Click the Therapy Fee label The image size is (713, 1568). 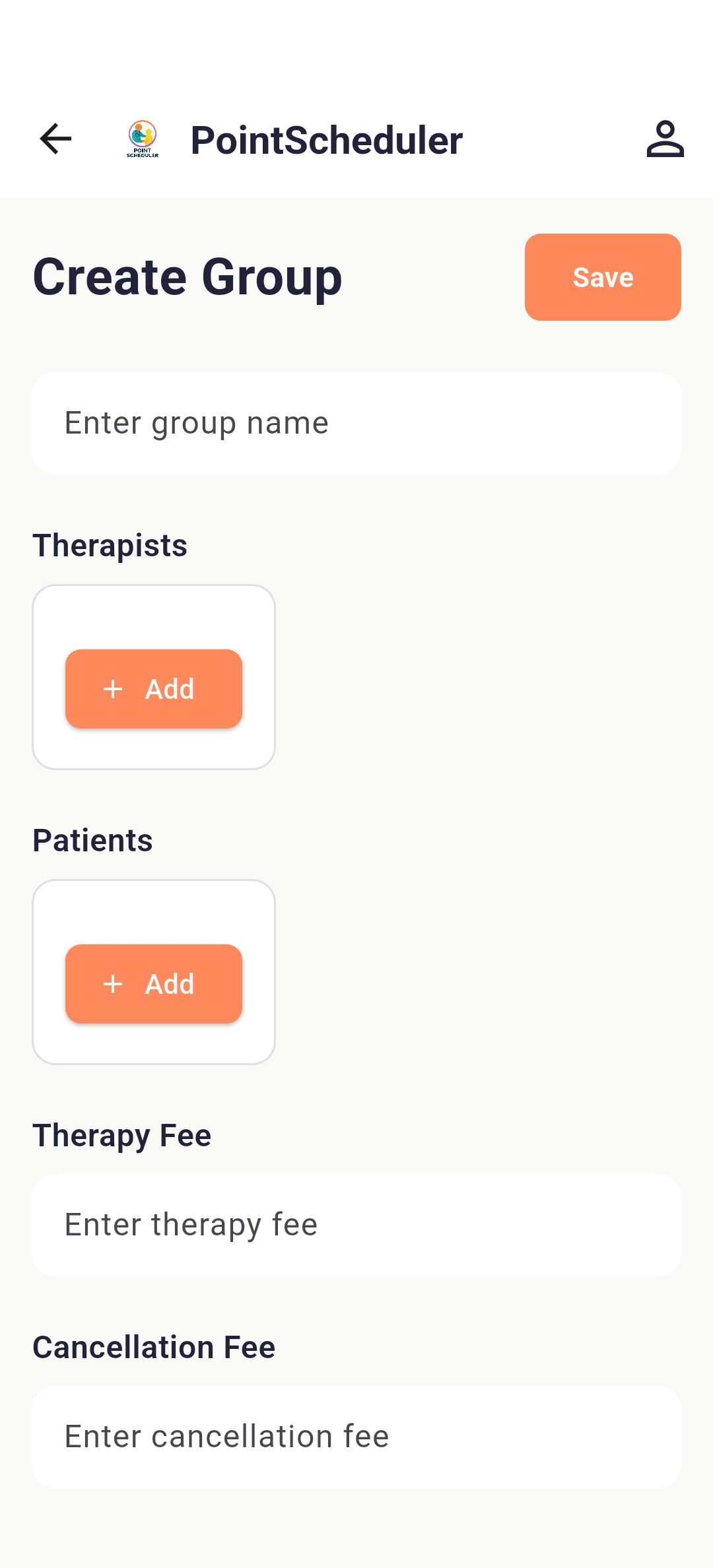(121, 1136)
